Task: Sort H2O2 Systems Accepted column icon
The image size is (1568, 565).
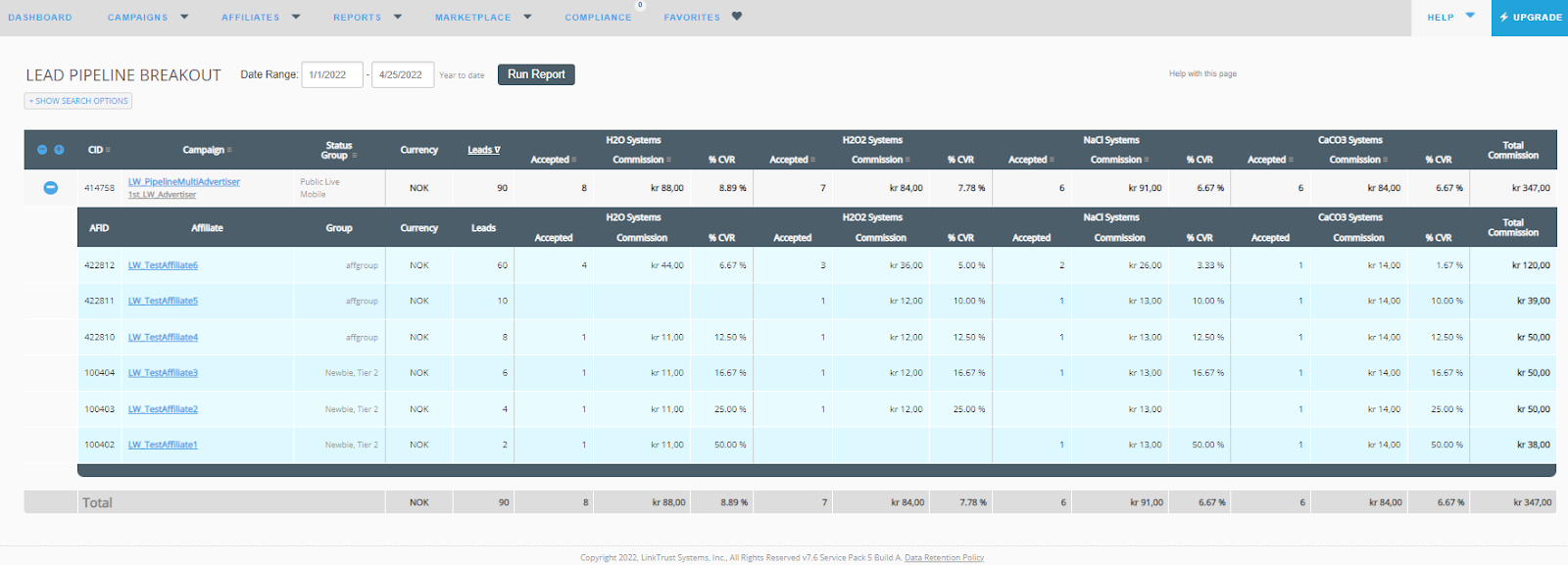Action: click(813, 160)
